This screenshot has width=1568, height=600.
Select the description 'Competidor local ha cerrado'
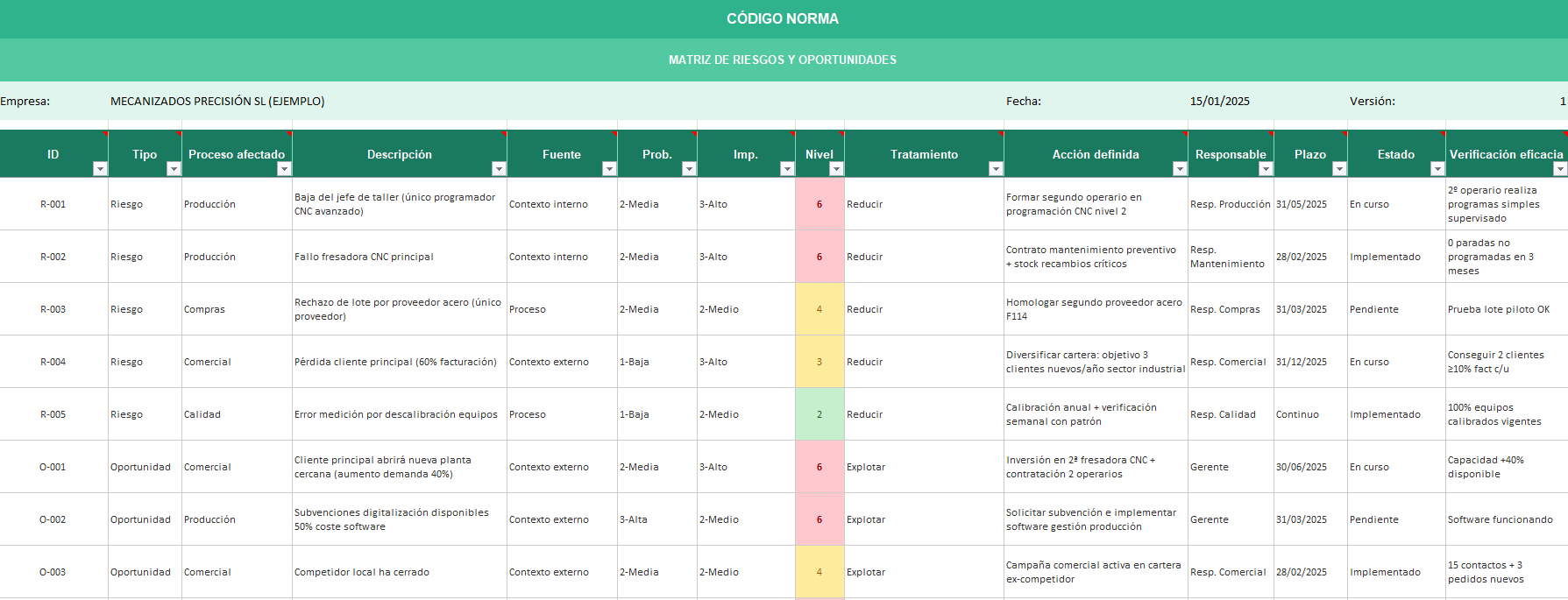400,572
